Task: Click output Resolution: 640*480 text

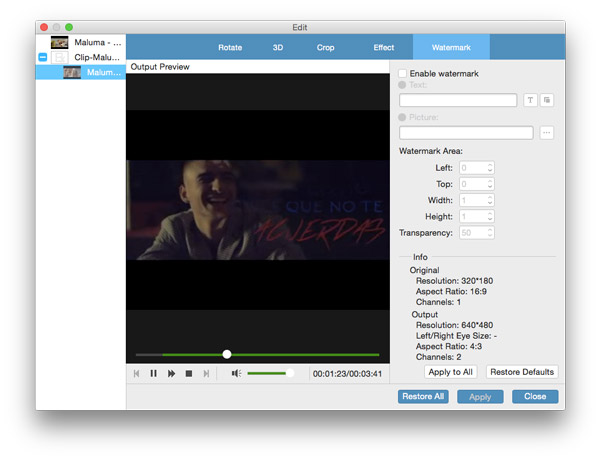Action: [454, 325]
